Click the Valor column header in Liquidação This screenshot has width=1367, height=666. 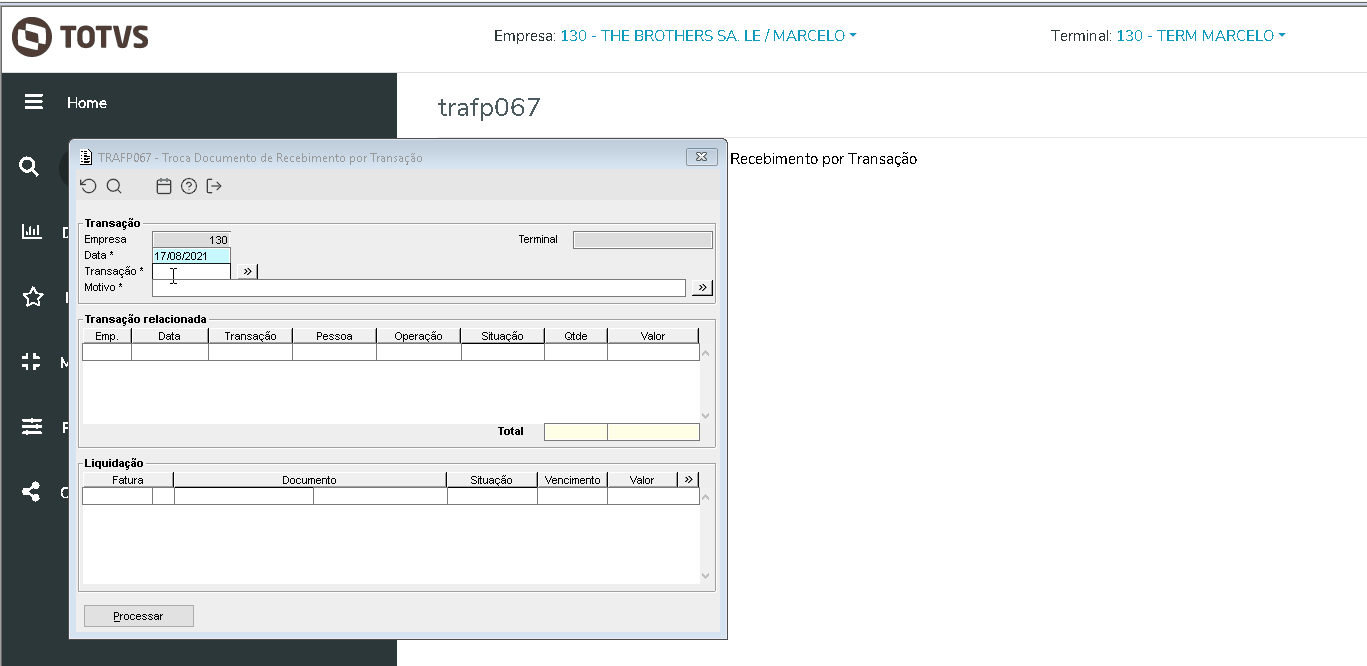pyautogui.click(x=642, y=480)
